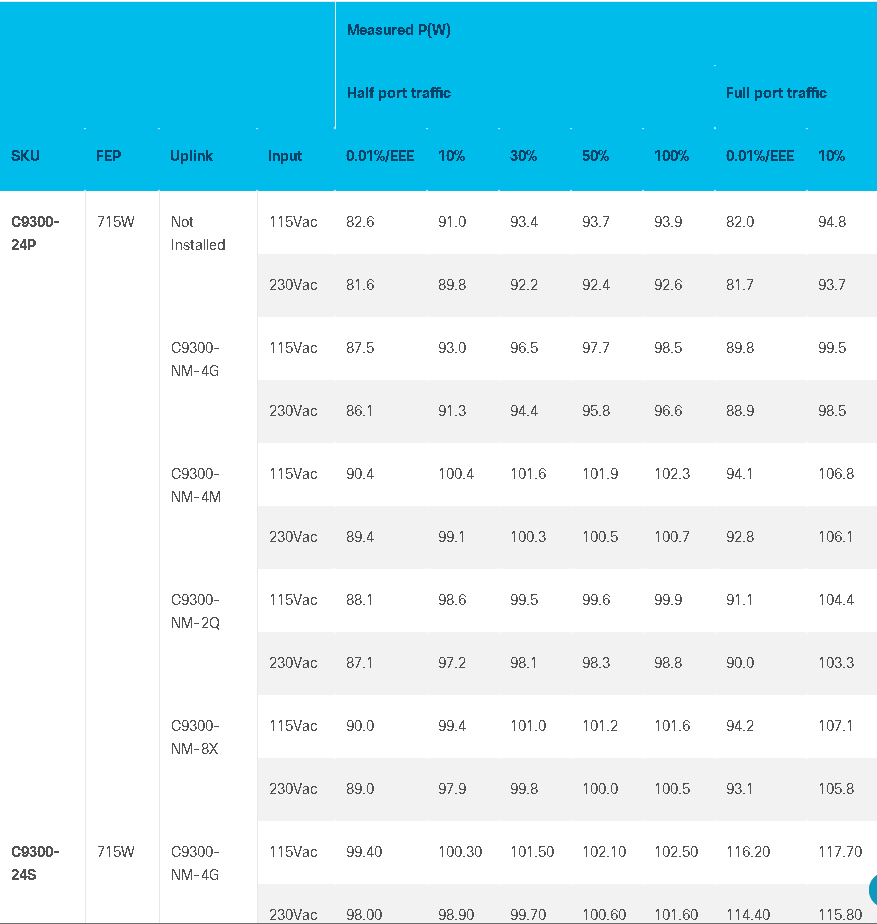Pick the "104.4" measurement cell
Viewport: 877px width, 924px height.
[836, 600]
